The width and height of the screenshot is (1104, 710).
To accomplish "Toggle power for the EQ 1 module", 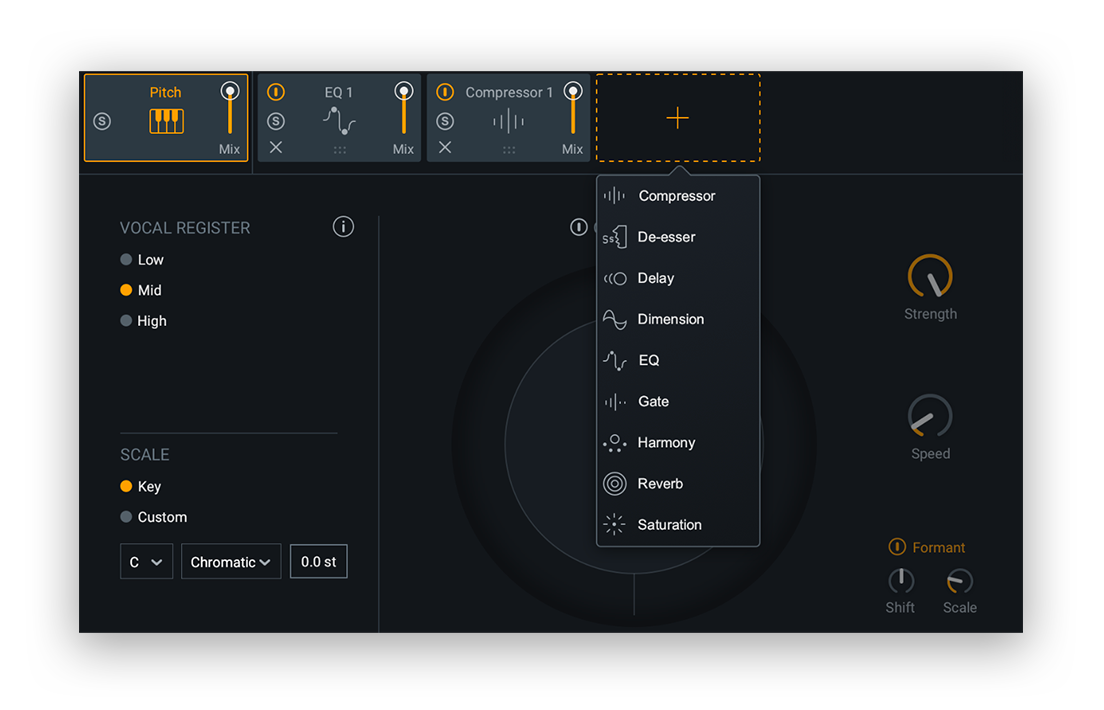I will click(276, 92).
